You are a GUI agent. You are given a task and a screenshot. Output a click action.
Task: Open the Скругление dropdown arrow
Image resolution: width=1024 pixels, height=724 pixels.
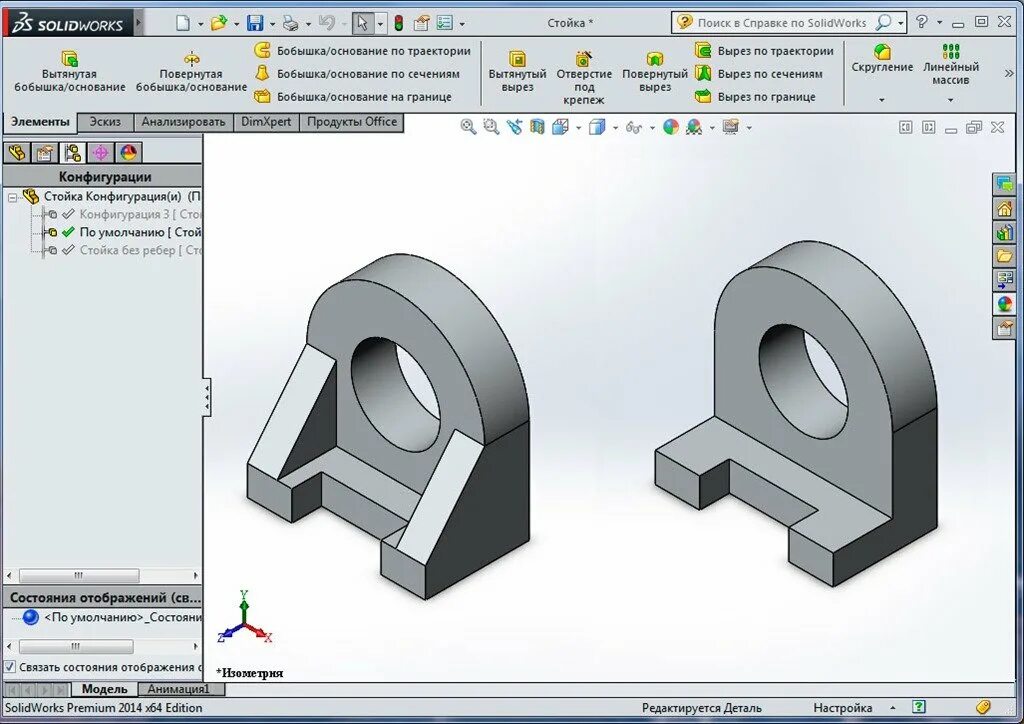click(x=882, y=100)
